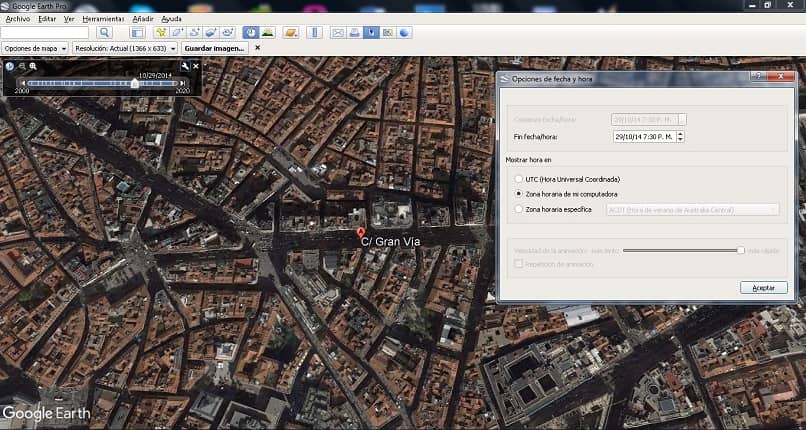Select the add polygon tool

pos(178,33)
